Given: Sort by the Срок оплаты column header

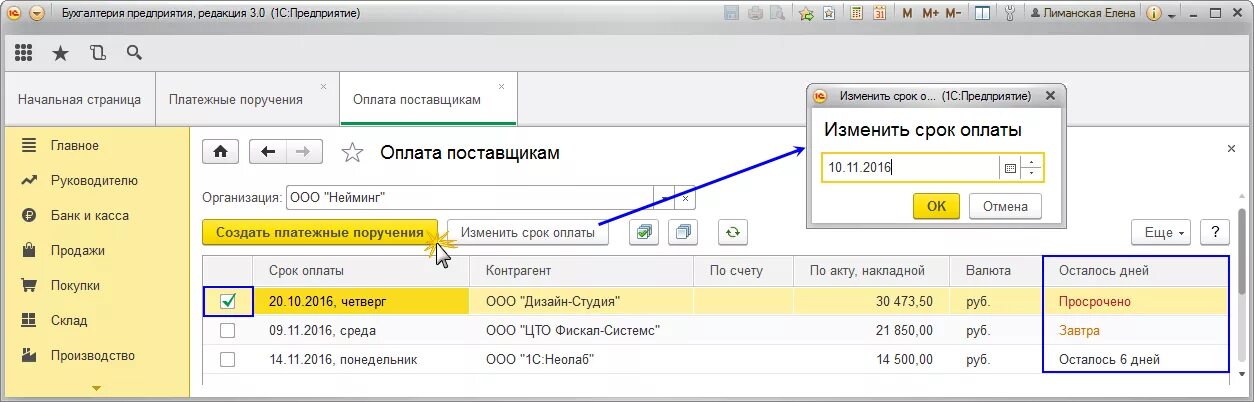Looking at the screenshot, I should (364, 270).
